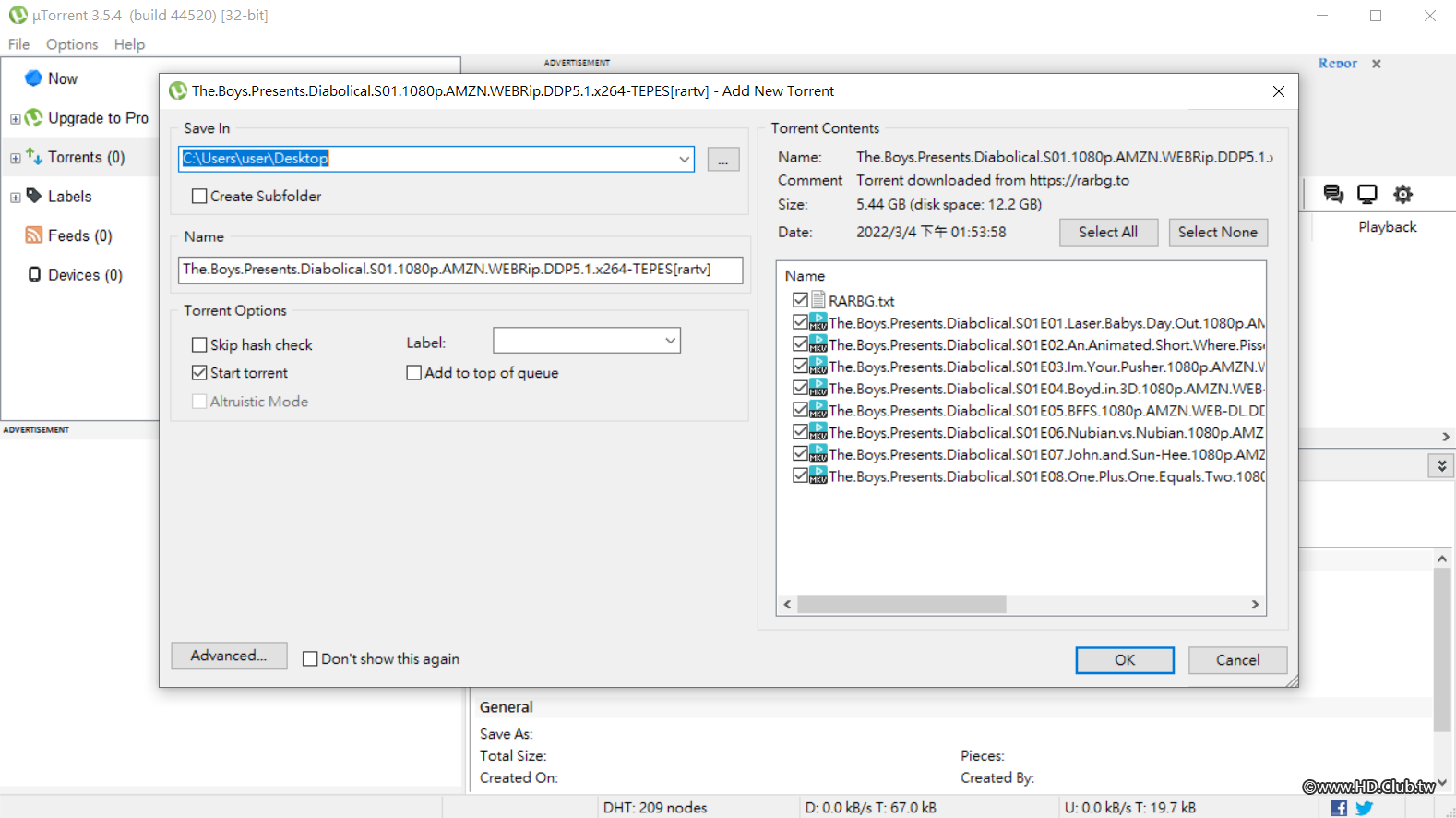The width and height of the screenshot is (1456, 818).
Task: Click the Feeds RSS icon
Action: point(34,235)
